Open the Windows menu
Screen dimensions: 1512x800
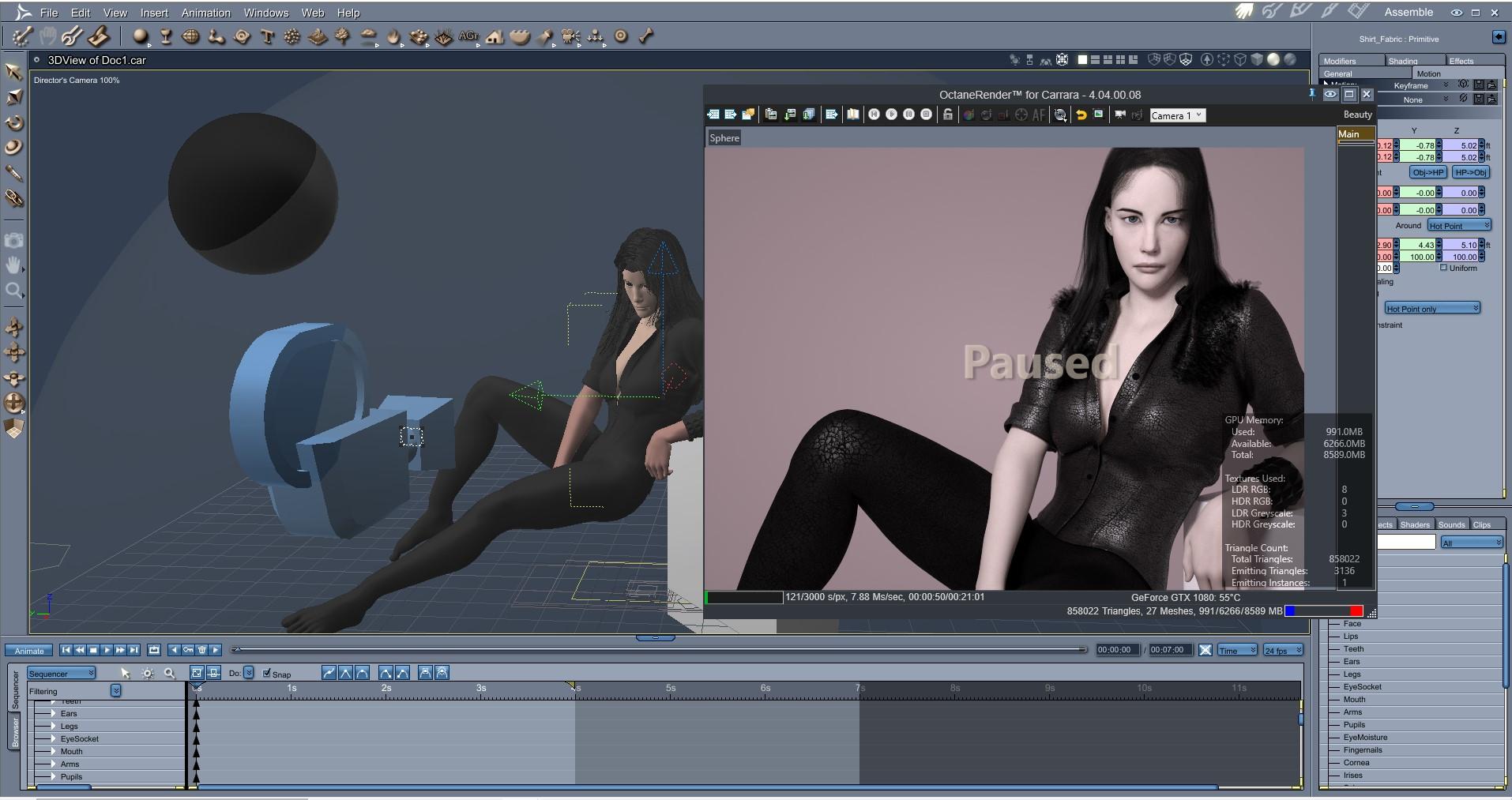point(266,13)
